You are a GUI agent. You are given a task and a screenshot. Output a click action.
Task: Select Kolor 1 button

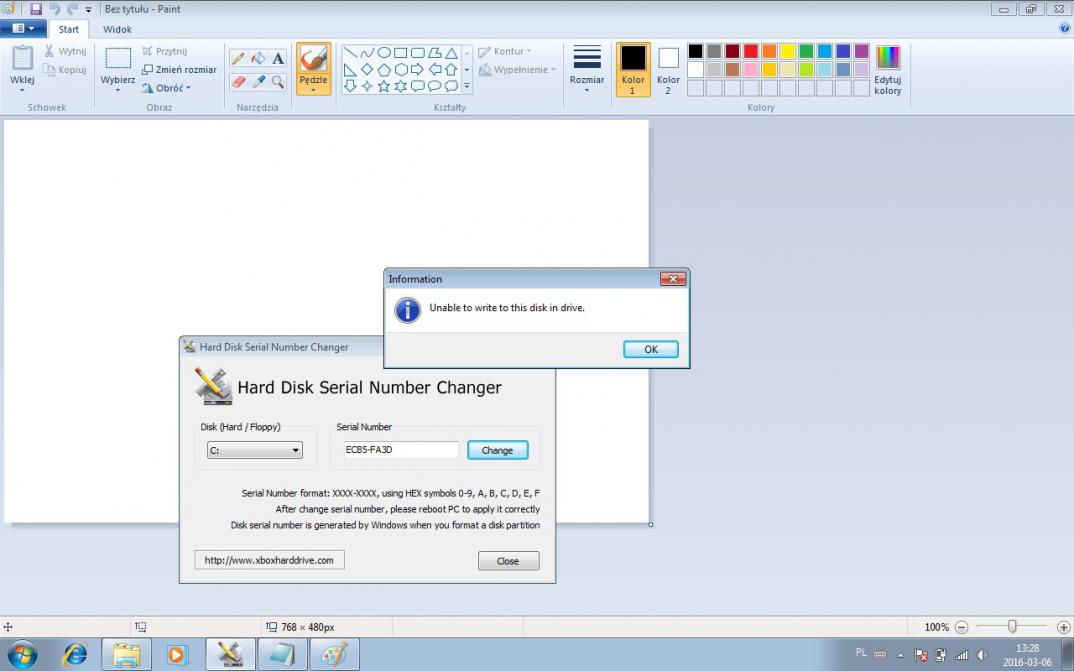[633, 69]
